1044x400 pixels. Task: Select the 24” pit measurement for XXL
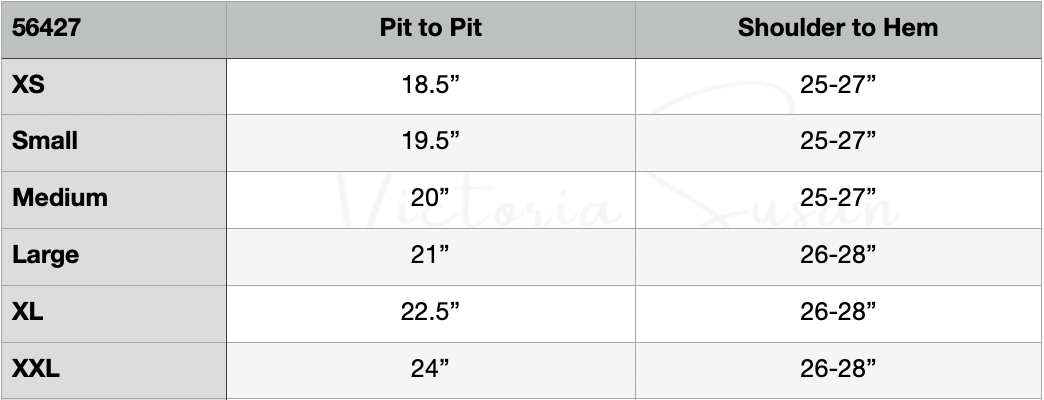pos(430,369)
